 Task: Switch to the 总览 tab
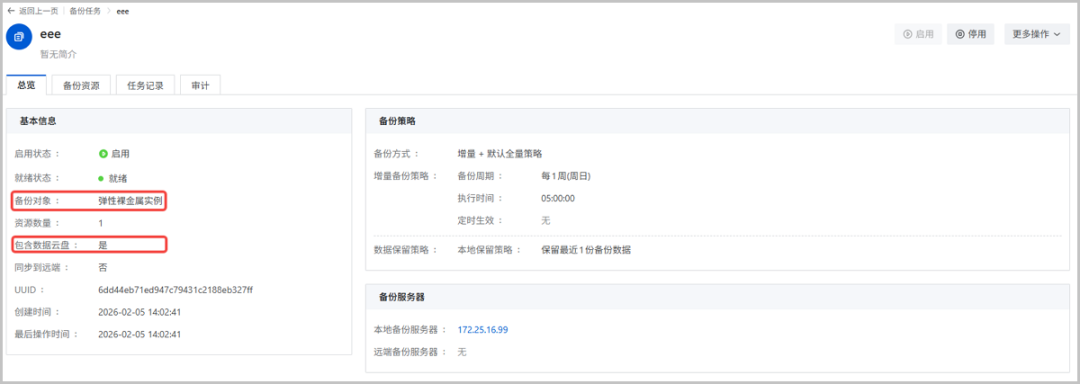tap(26, 85)
